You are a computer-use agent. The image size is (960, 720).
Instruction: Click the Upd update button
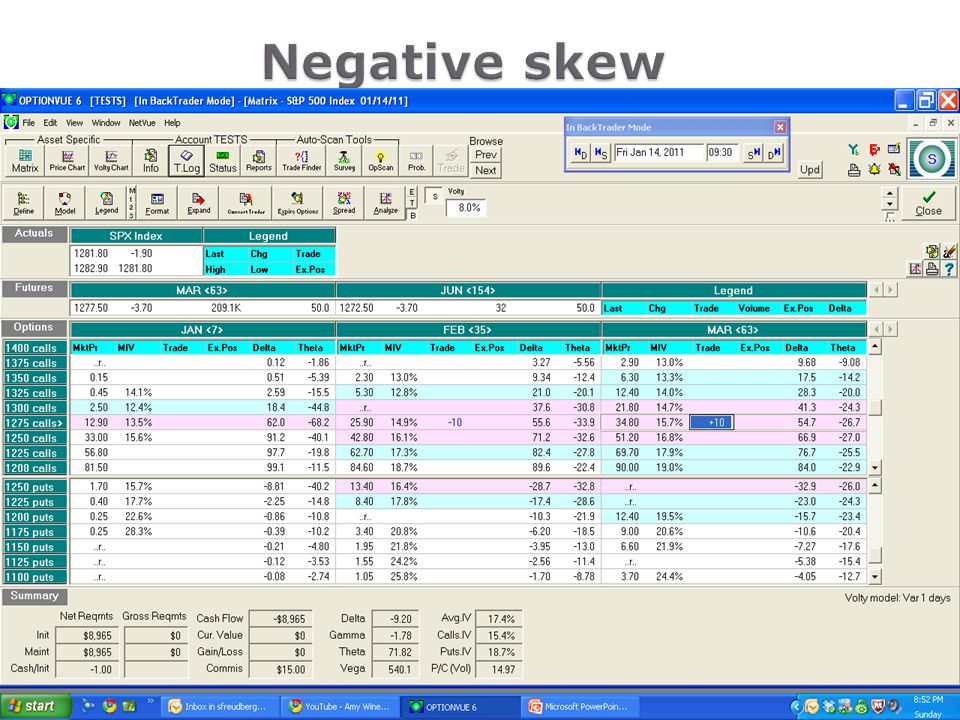pyautogui.click(x=809, y=170)
